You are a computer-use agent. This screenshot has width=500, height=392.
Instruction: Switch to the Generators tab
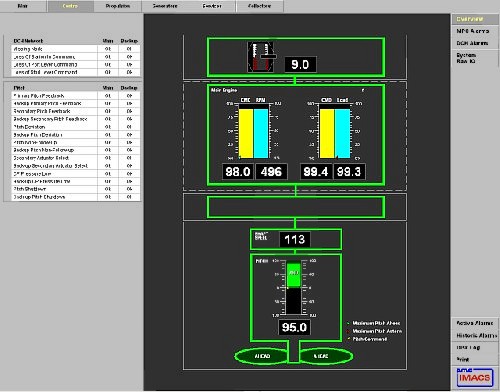click(x=165, y=6)
